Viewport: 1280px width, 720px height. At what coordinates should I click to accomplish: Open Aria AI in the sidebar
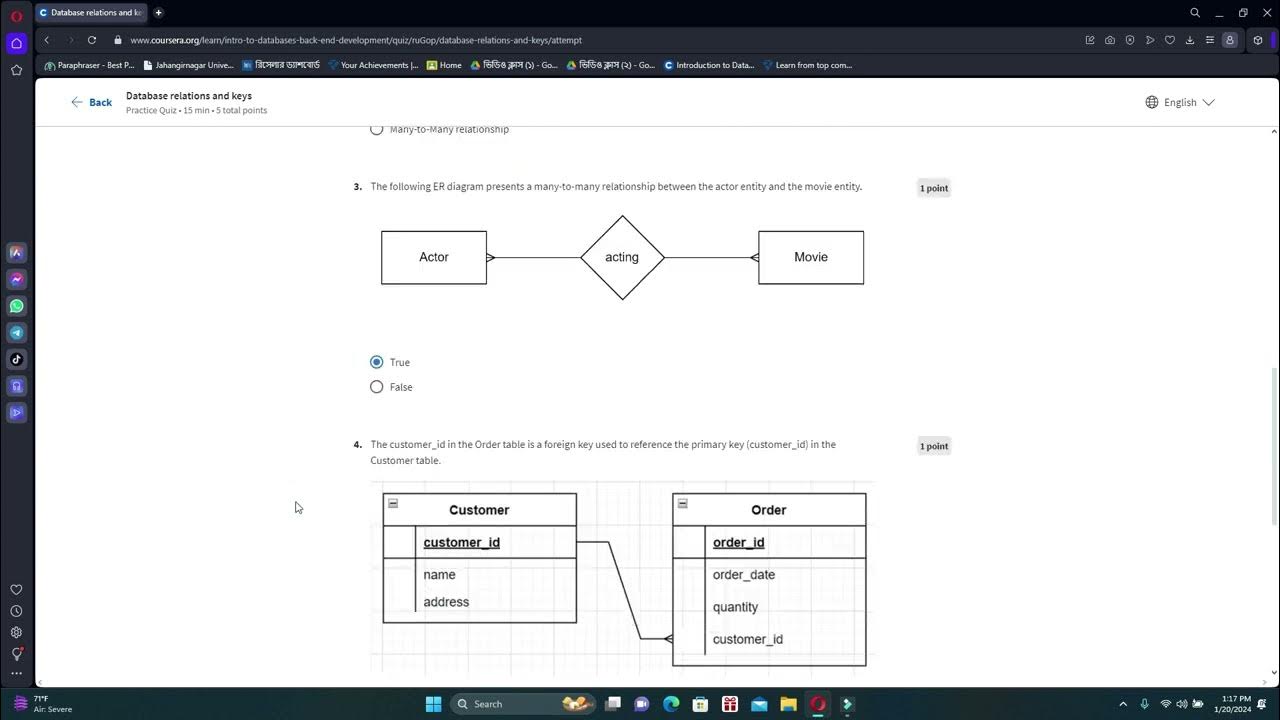coord(16,253)
